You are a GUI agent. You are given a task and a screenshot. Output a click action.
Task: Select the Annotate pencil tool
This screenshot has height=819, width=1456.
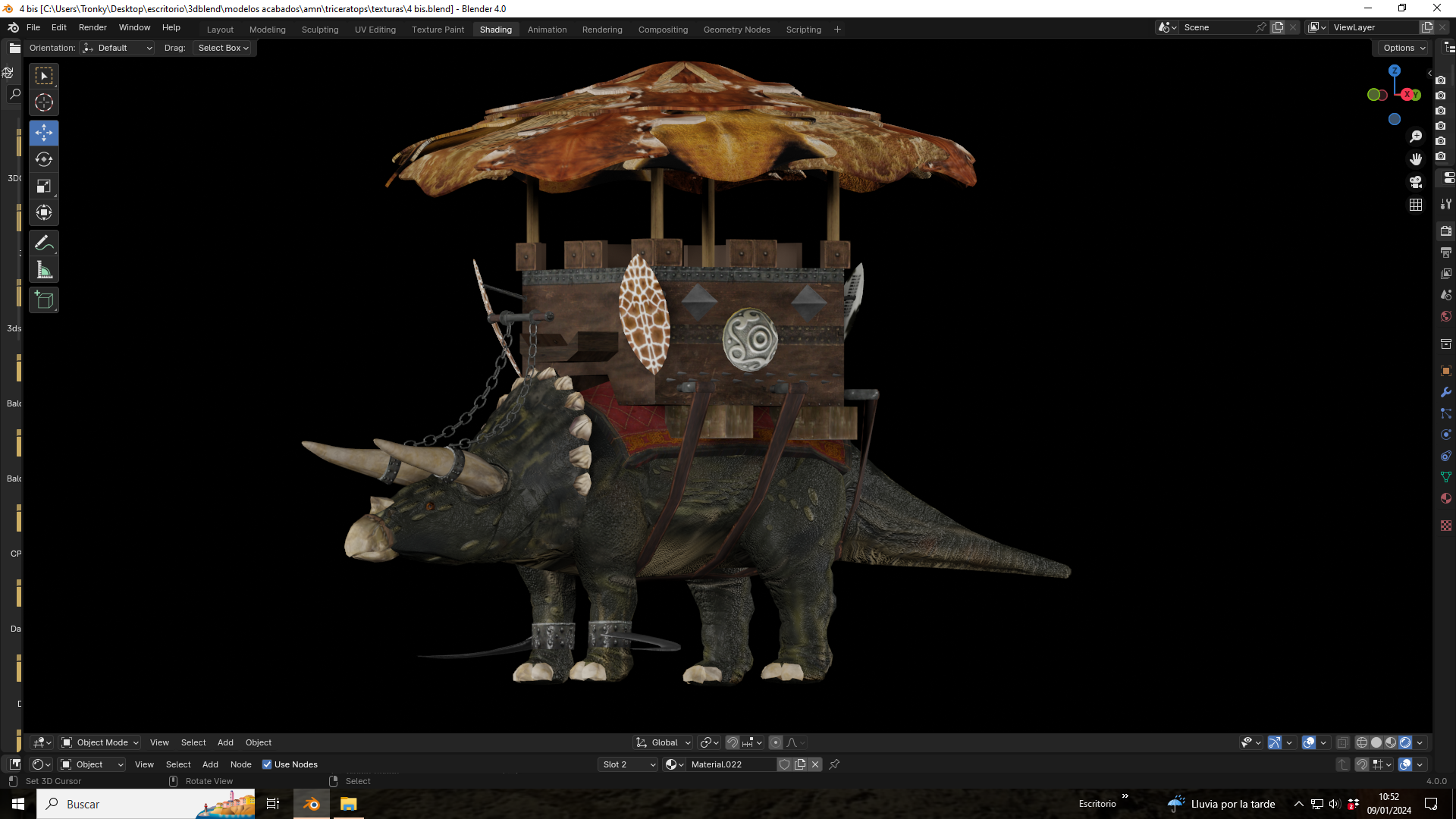(44, 243)
